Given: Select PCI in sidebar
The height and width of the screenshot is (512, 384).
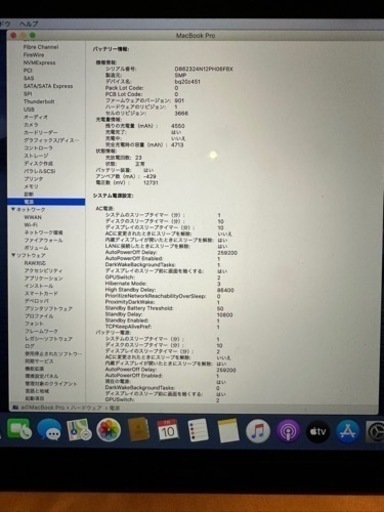Looking at the screenshot, I should click(28, 70).
